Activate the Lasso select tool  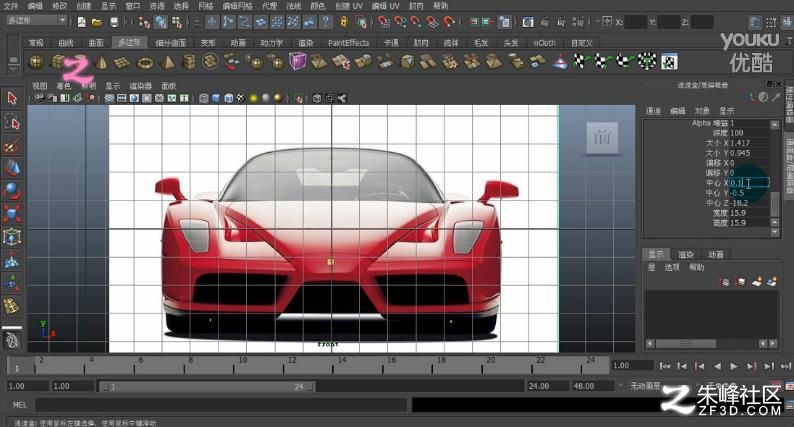[x=12, y=122]
